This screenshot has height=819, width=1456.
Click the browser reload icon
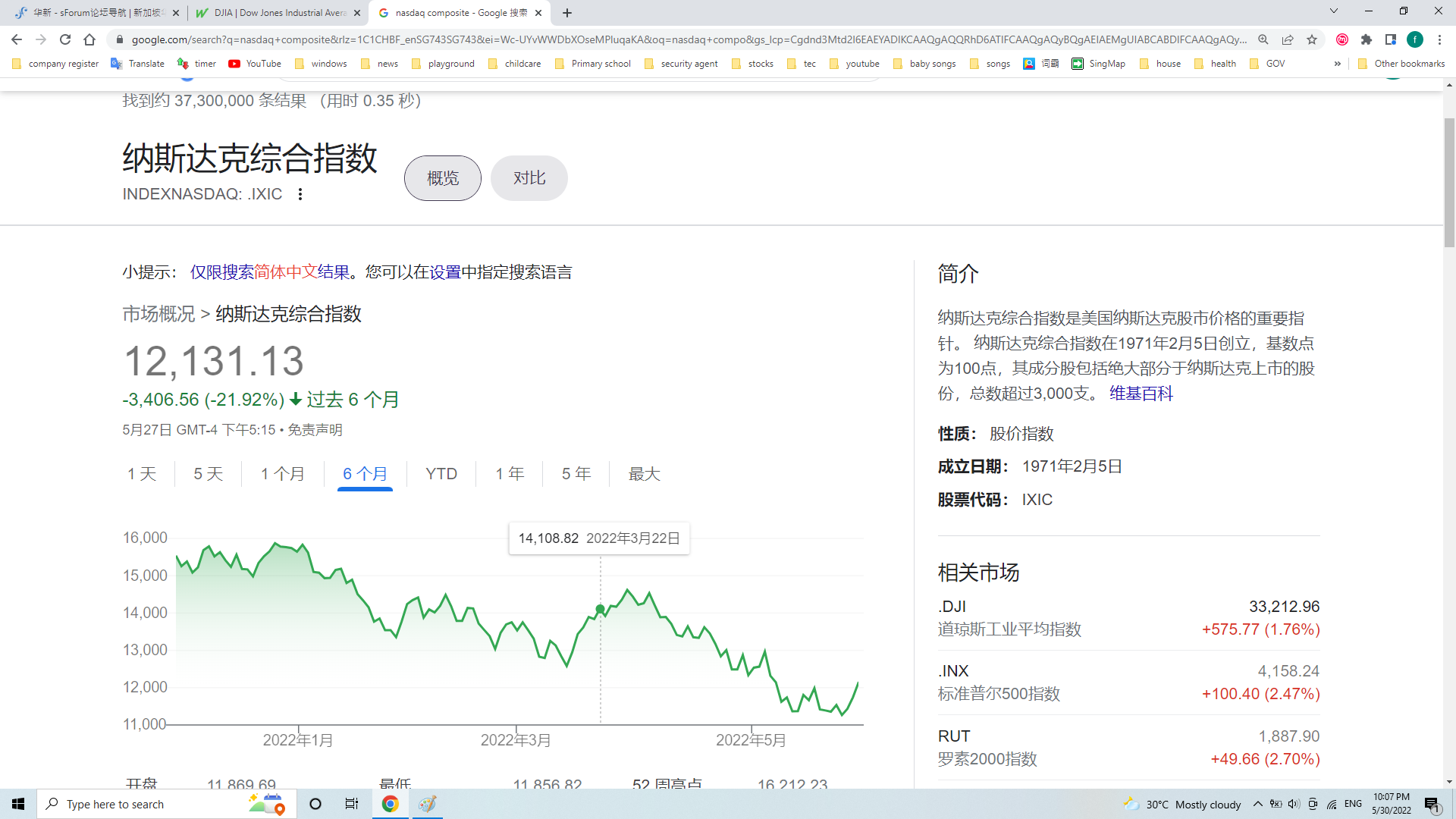click(x=65, y=39)
